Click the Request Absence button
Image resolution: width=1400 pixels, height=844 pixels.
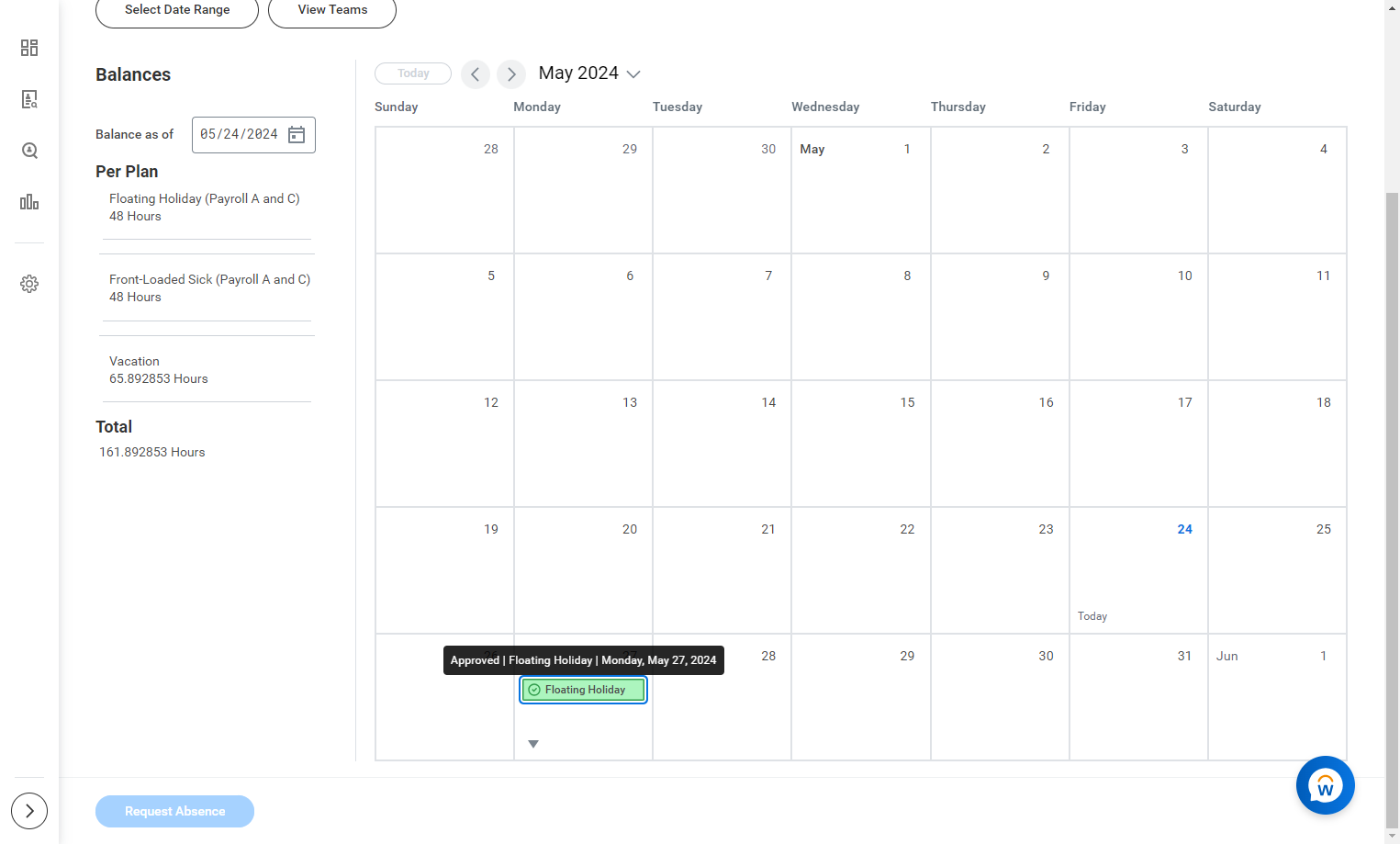pos(174,811)
